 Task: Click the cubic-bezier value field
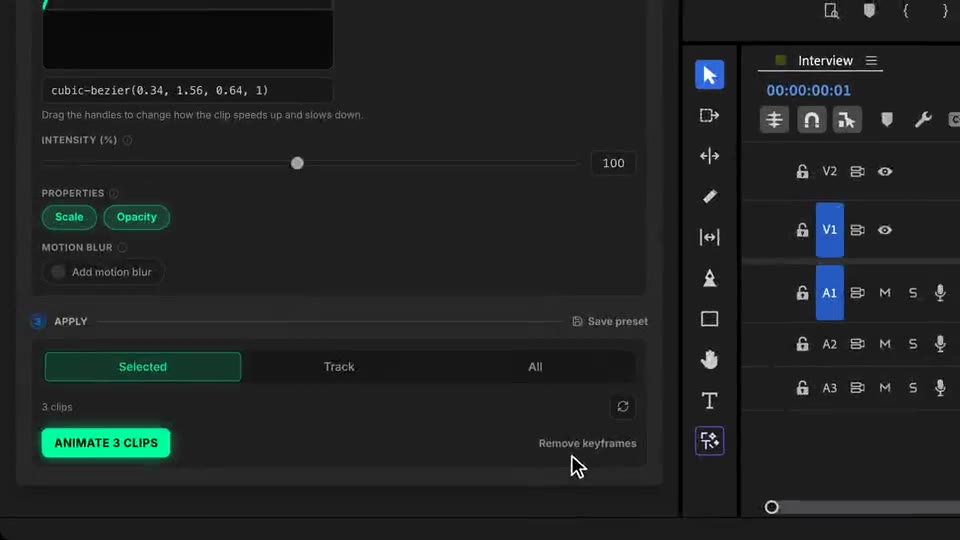pos(187,91)
